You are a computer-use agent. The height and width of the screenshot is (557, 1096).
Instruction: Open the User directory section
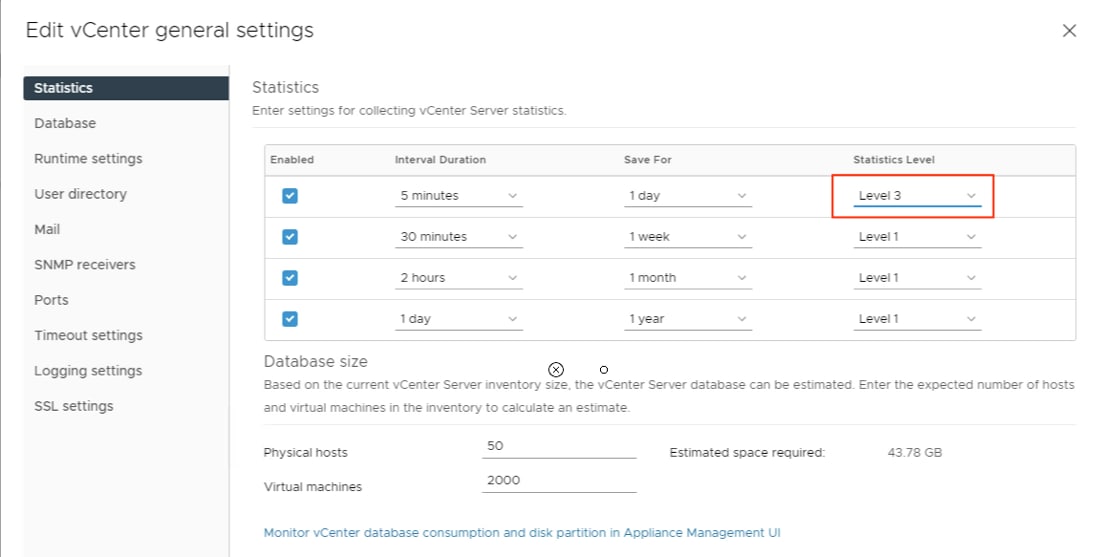[80, 194]
